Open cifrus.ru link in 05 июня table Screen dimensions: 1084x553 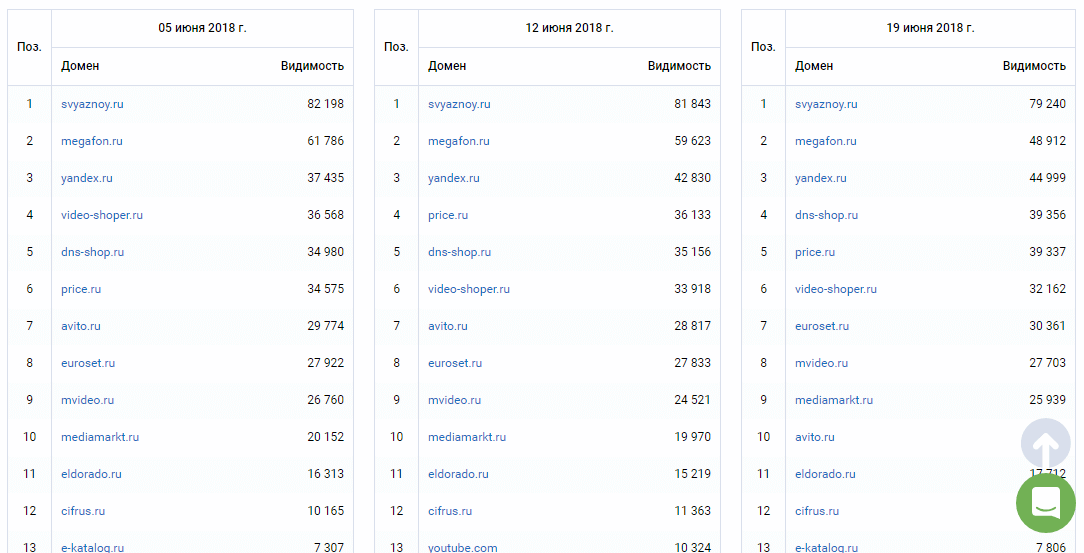83,511
